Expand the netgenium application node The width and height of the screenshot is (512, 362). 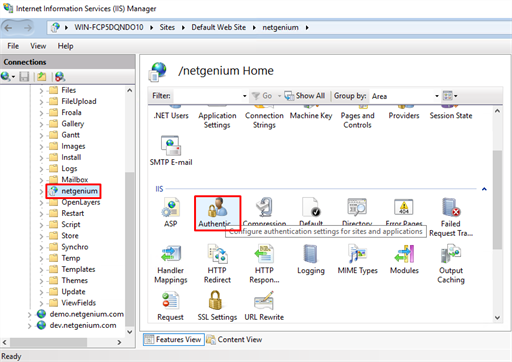point(41,191)
